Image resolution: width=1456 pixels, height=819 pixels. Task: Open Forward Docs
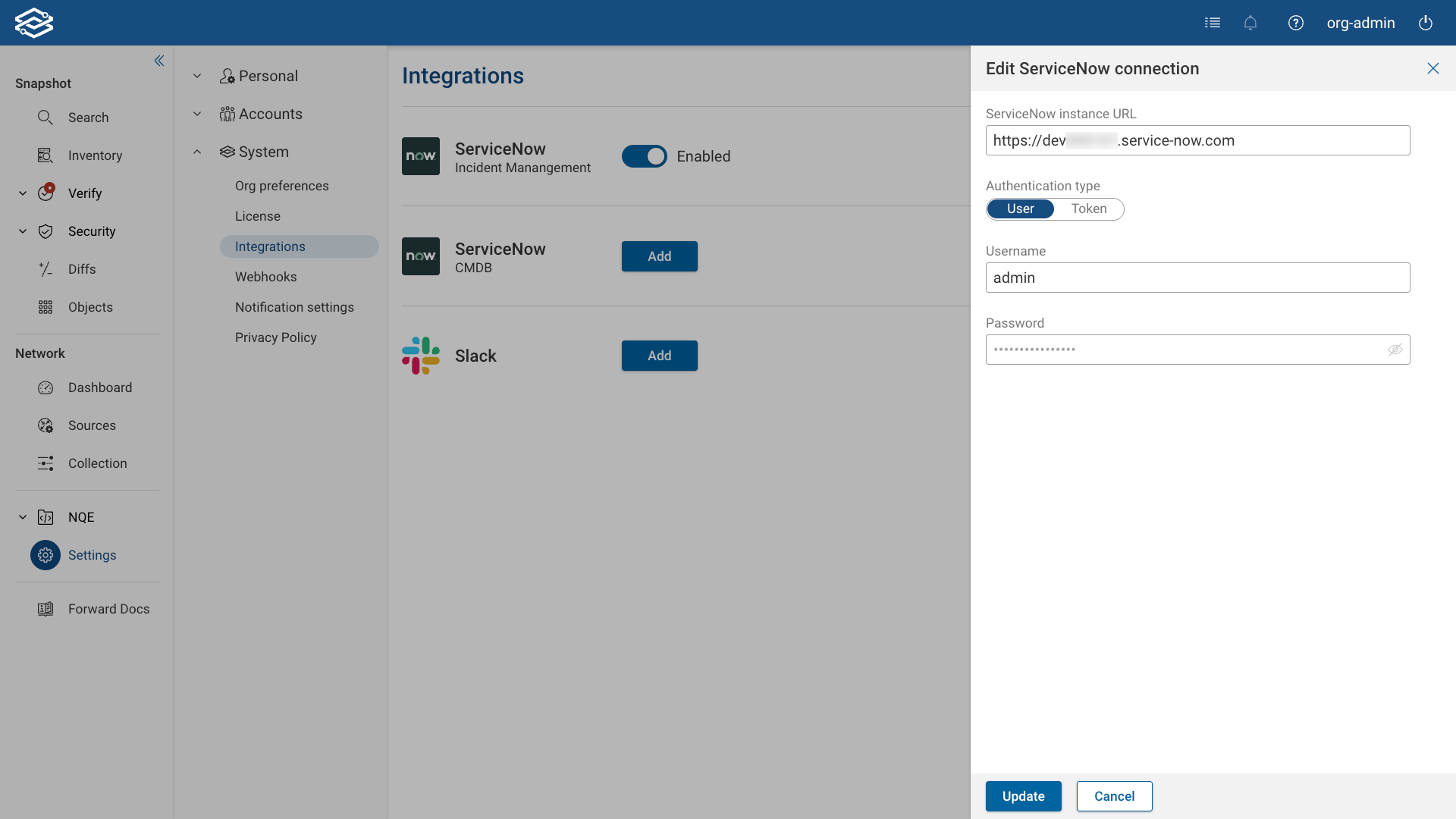point(108,608)
